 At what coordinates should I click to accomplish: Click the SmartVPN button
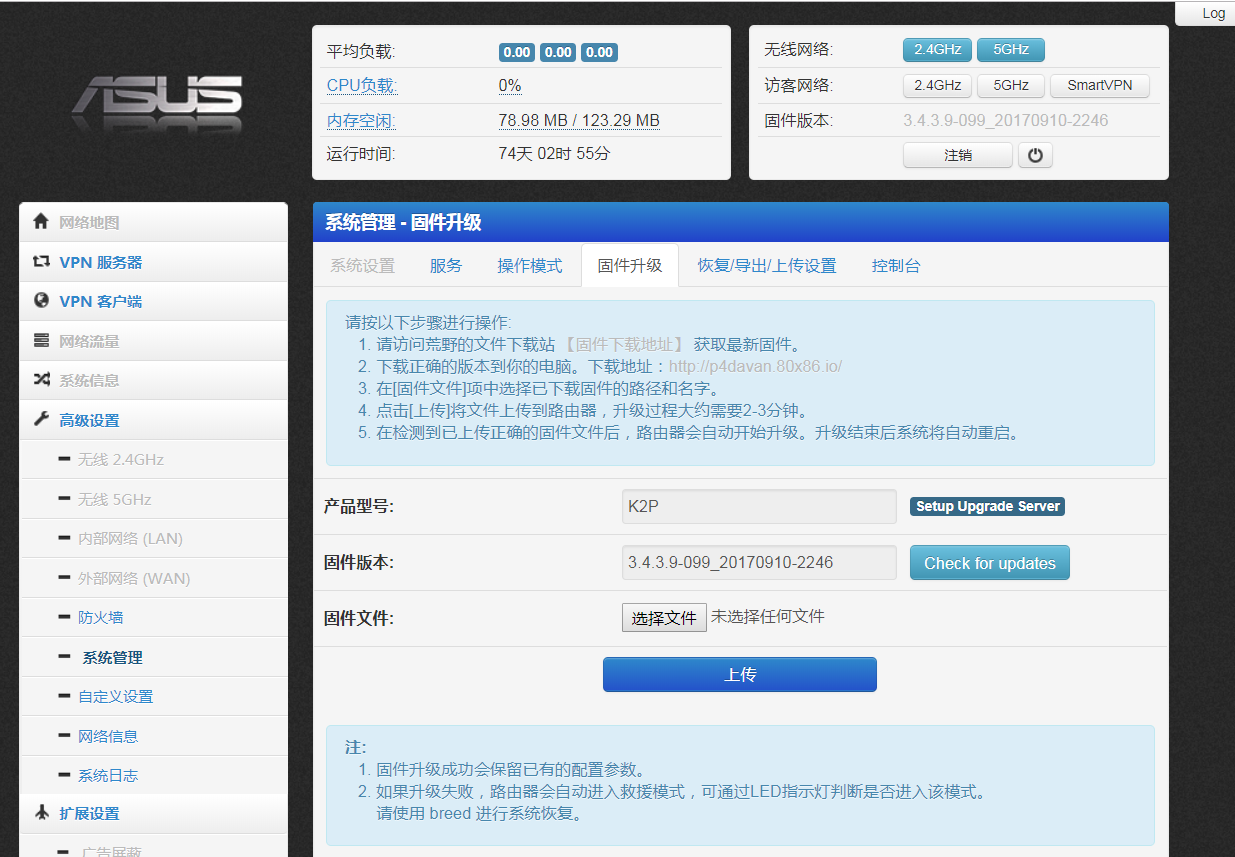pyautogui.click(x=1100, y=85)
